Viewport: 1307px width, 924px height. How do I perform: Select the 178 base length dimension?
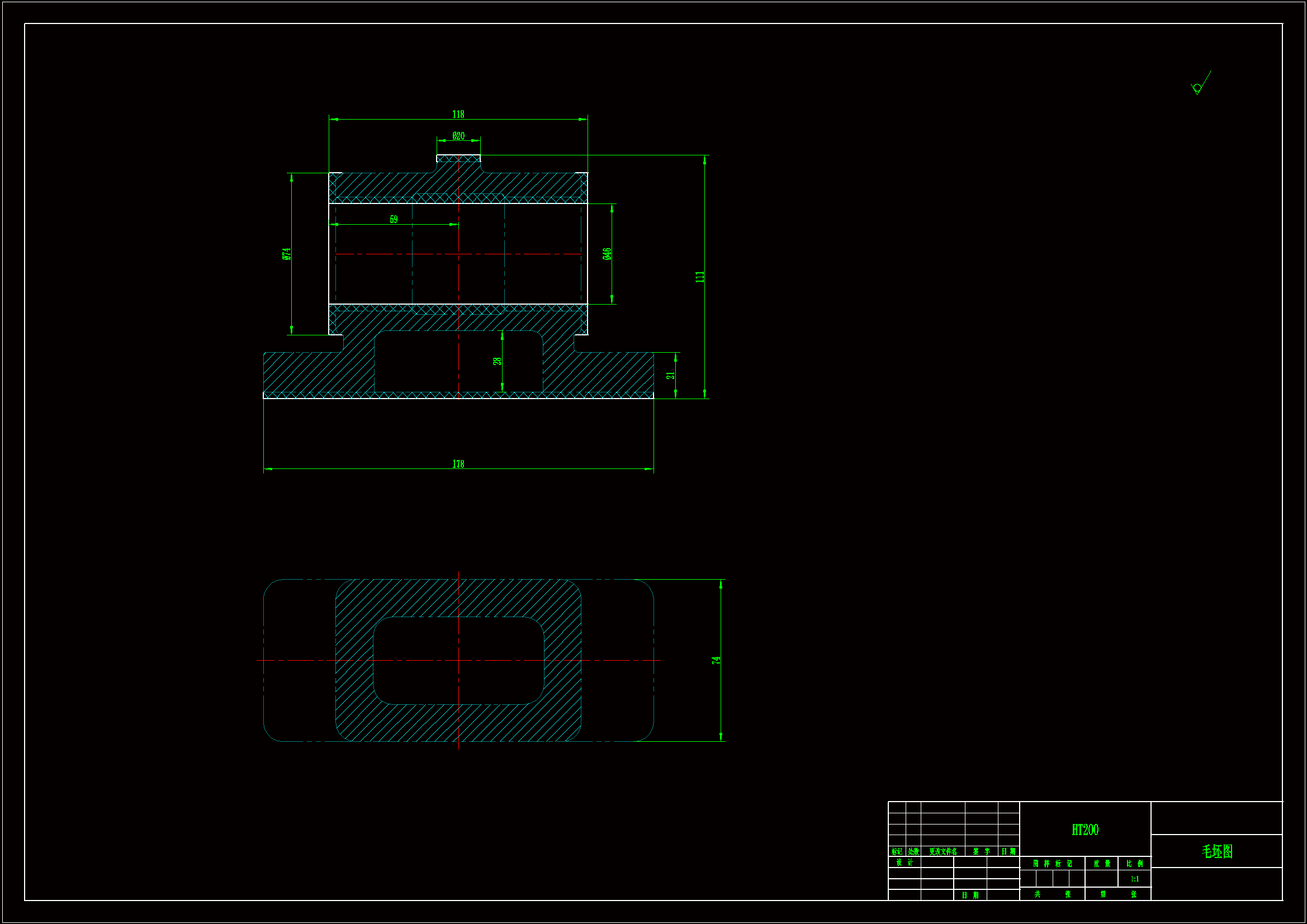point(458,464)
